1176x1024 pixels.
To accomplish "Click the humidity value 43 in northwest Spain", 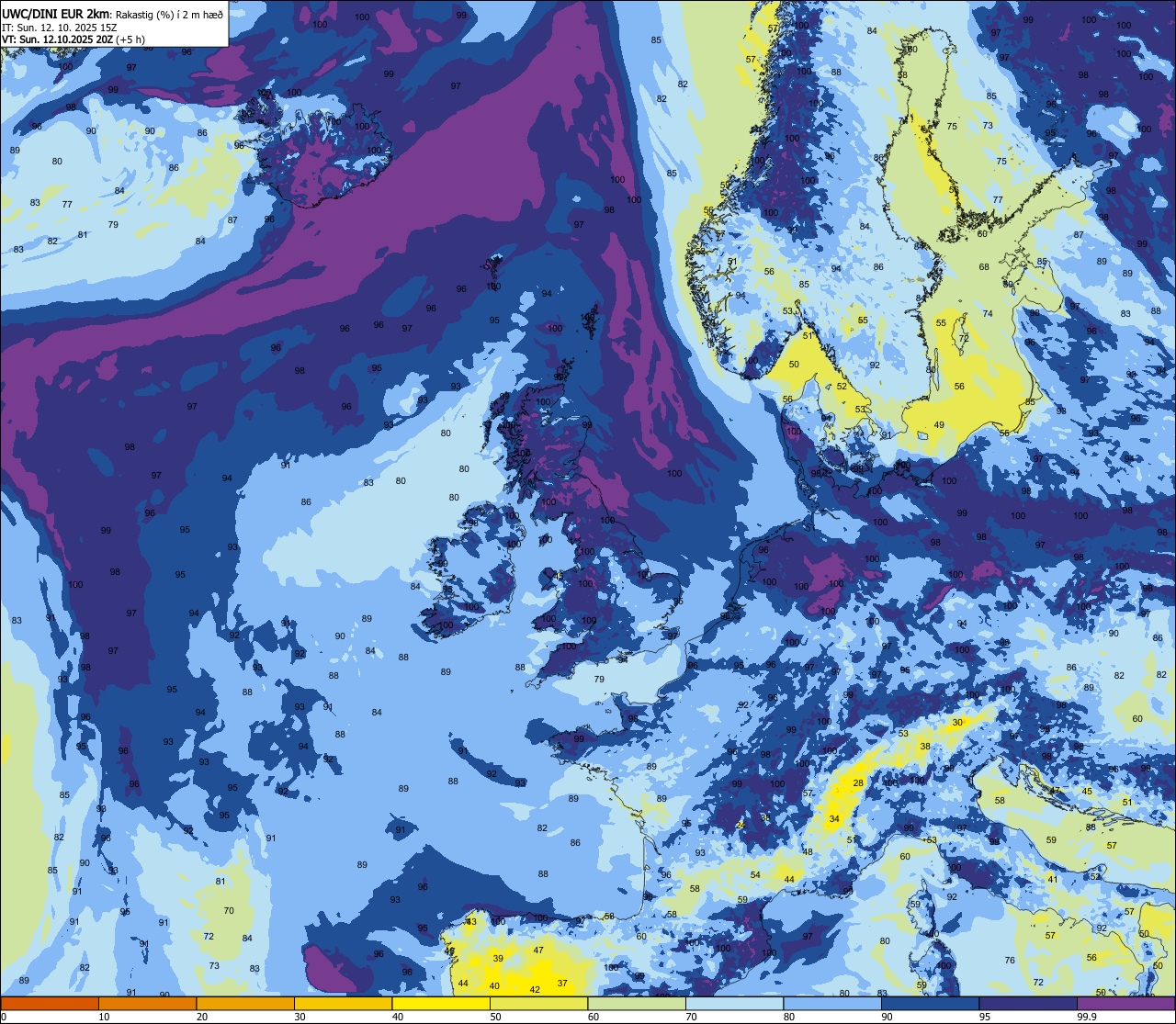I will [471, 921].
